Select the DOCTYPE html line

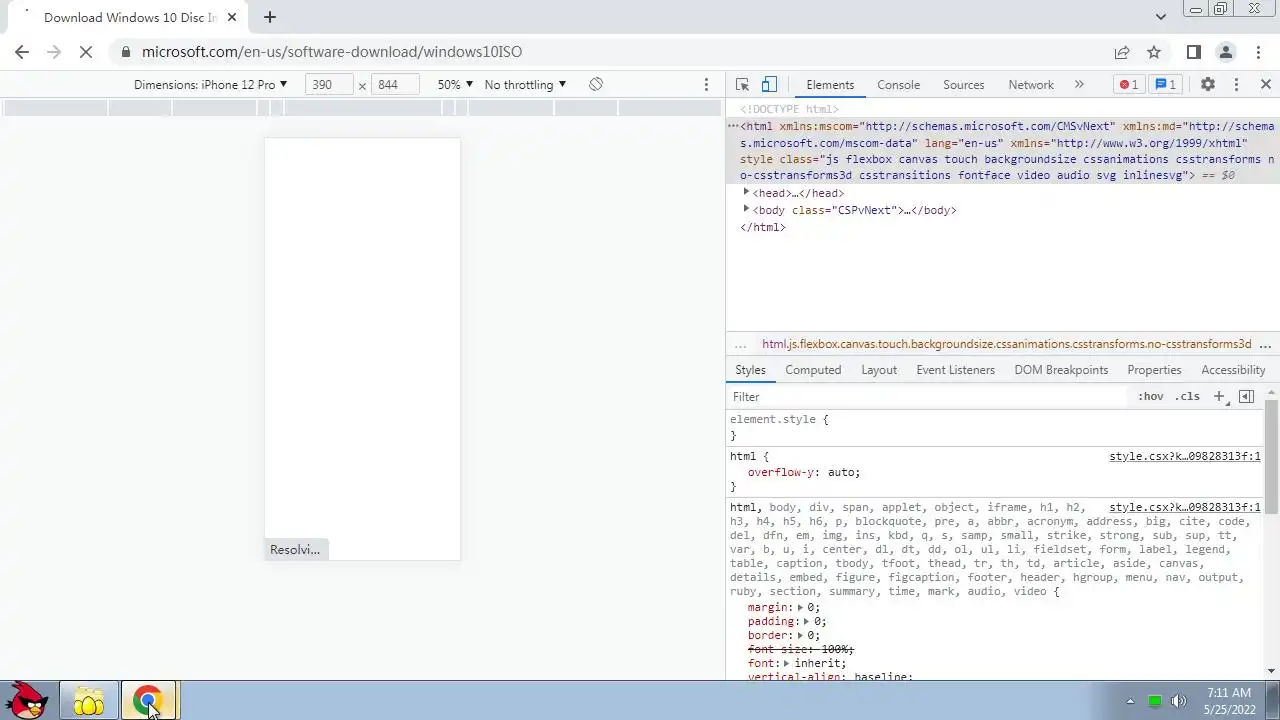tap(790, 109)
